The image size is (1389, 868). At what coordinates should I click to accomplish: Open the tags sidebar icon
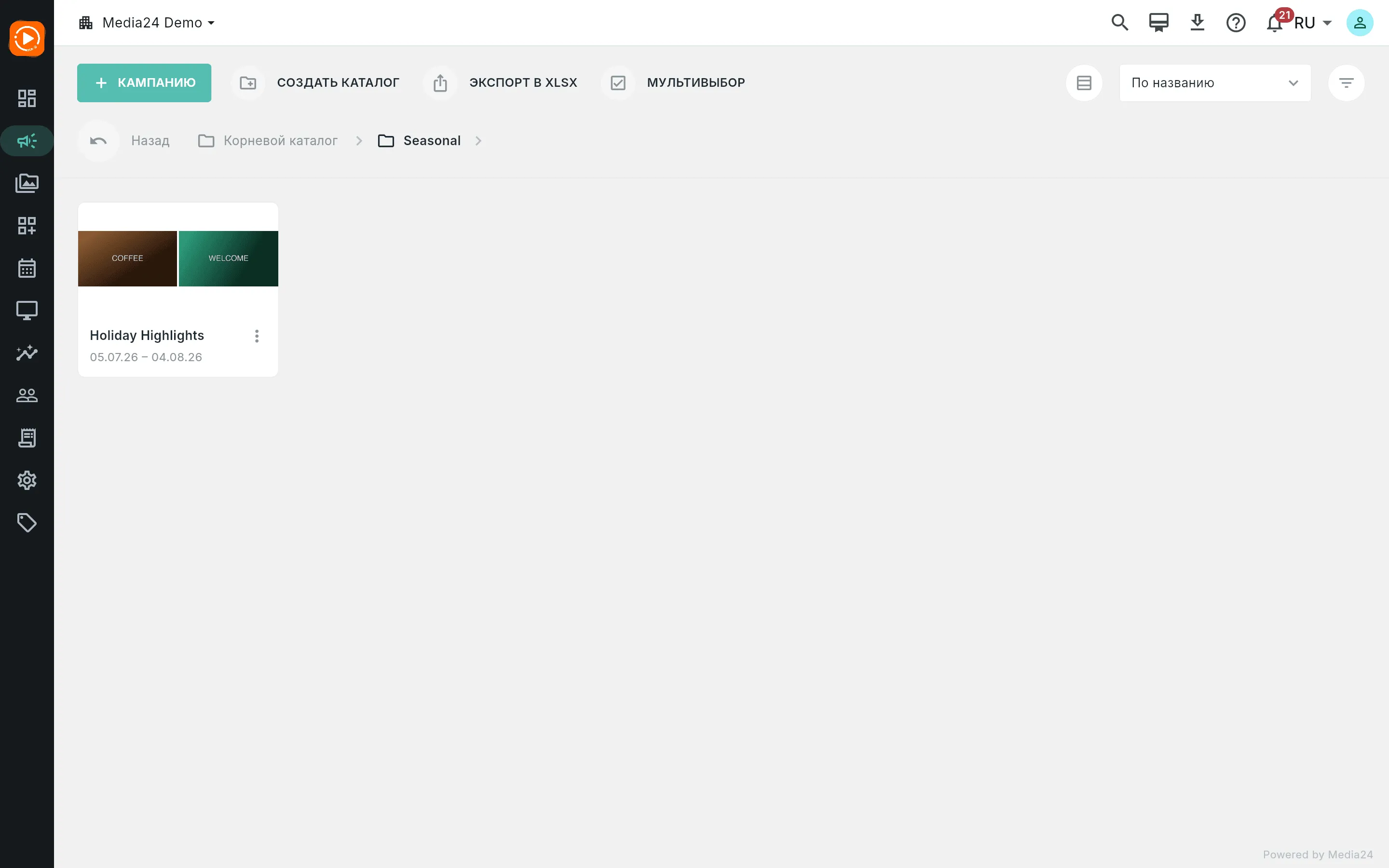tap(27, 522)
